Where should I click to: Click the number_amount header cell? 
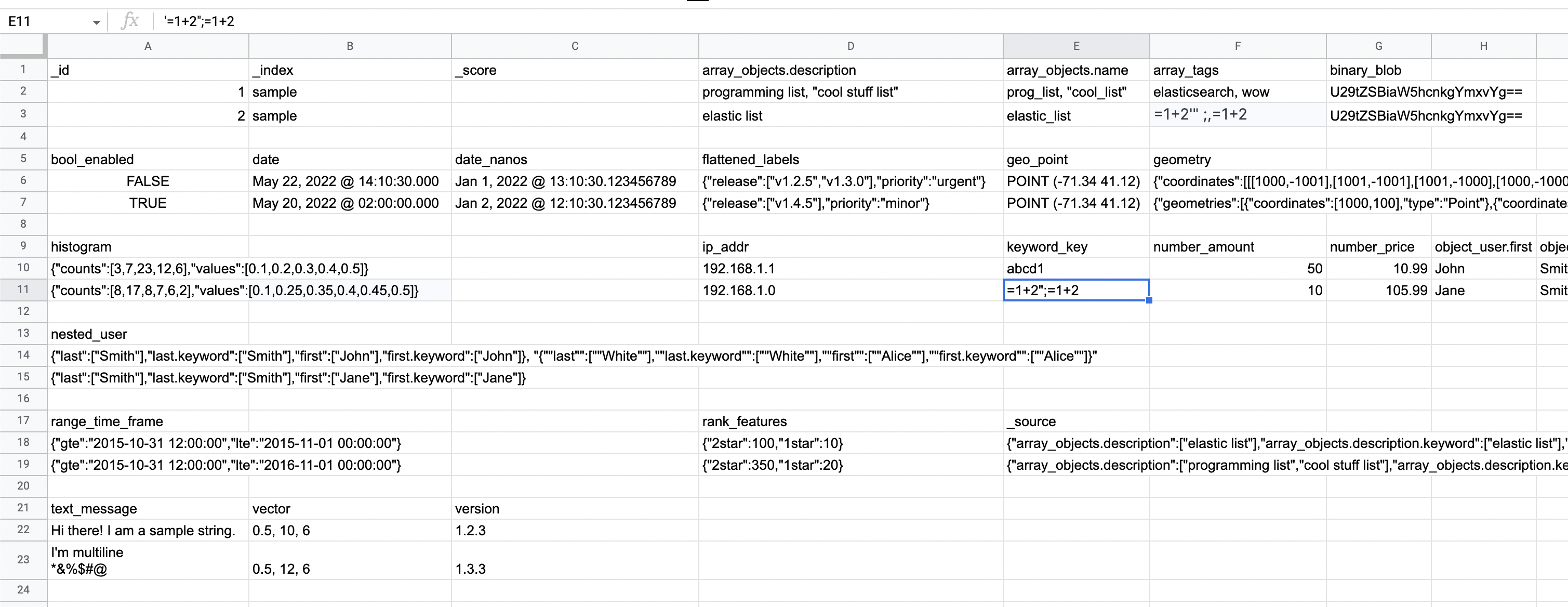tap(1238, 246)
